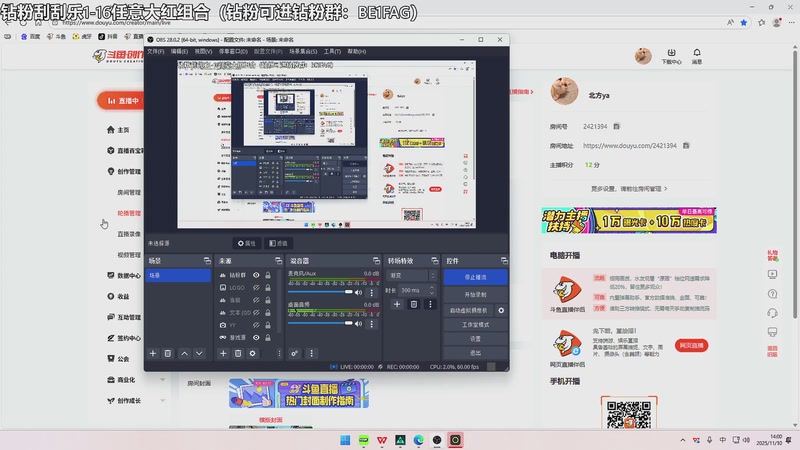The image size is (800, 450).
Task: Click the red 网页直播 button
Action: coord(691,345)
